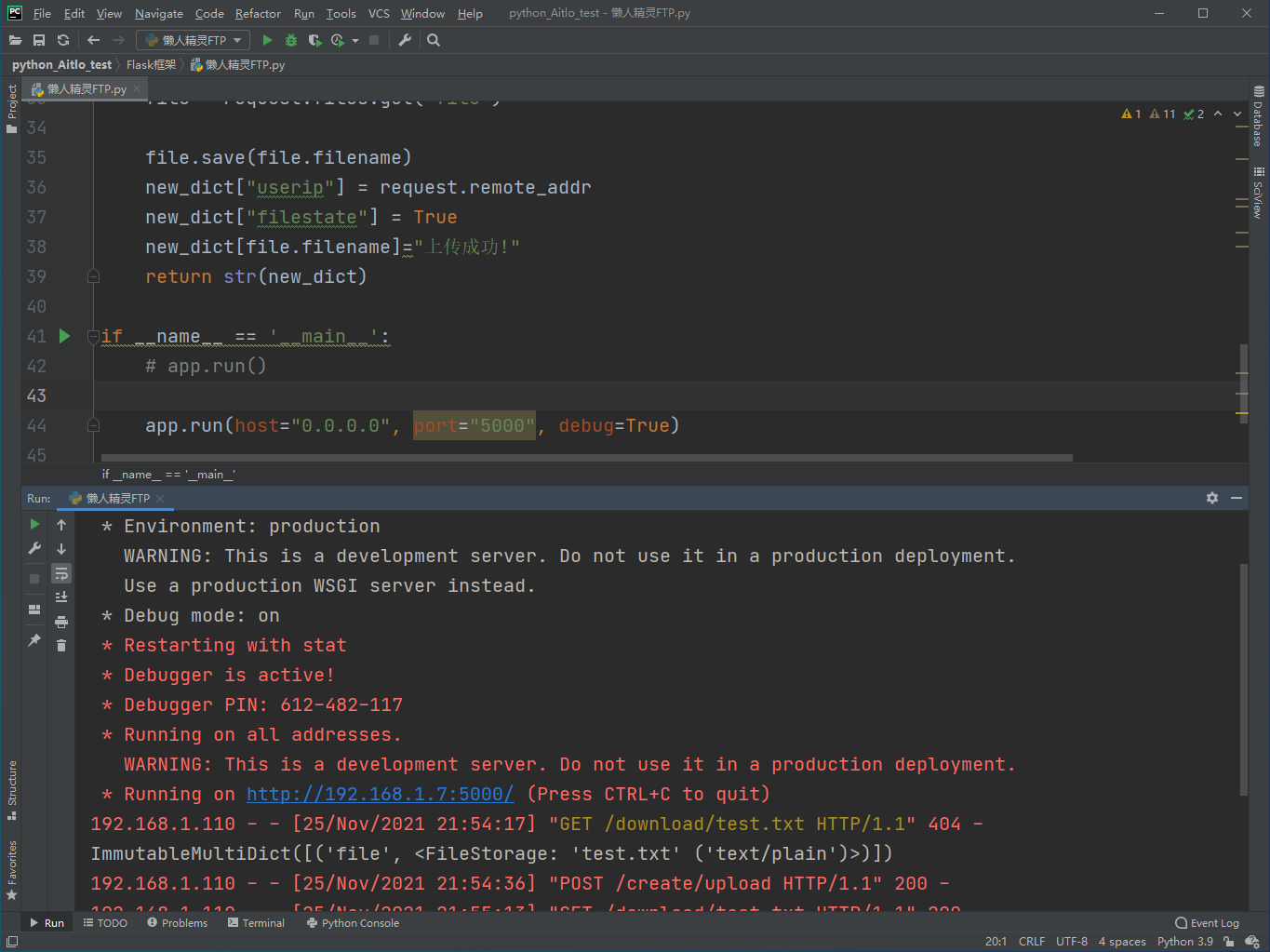Open settings via the wrench icon
This screenshot has height=952, width=1270.
405,40
